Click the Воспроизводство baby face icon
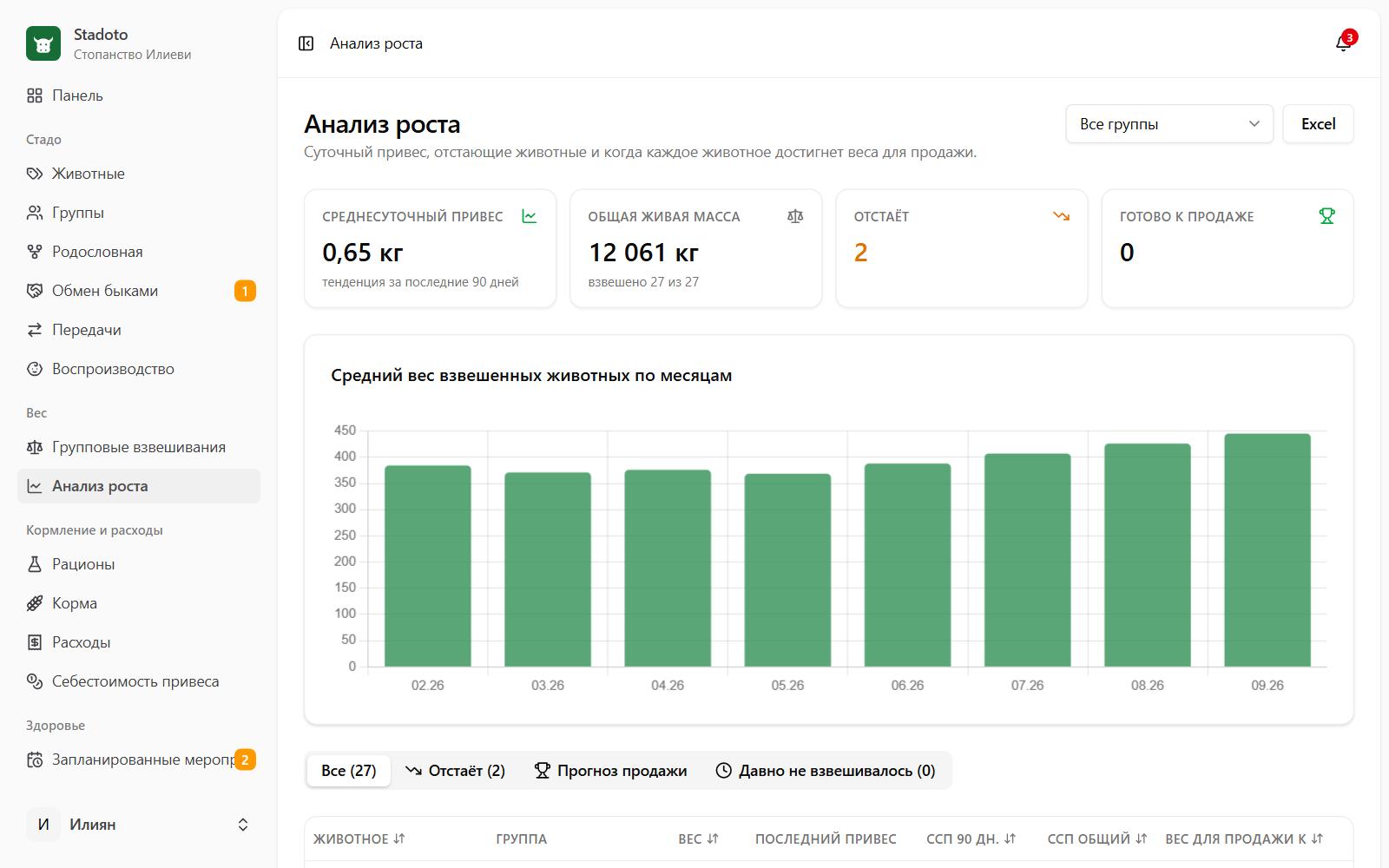Viewport: 1389px width, 868px height. pos(35,369)
